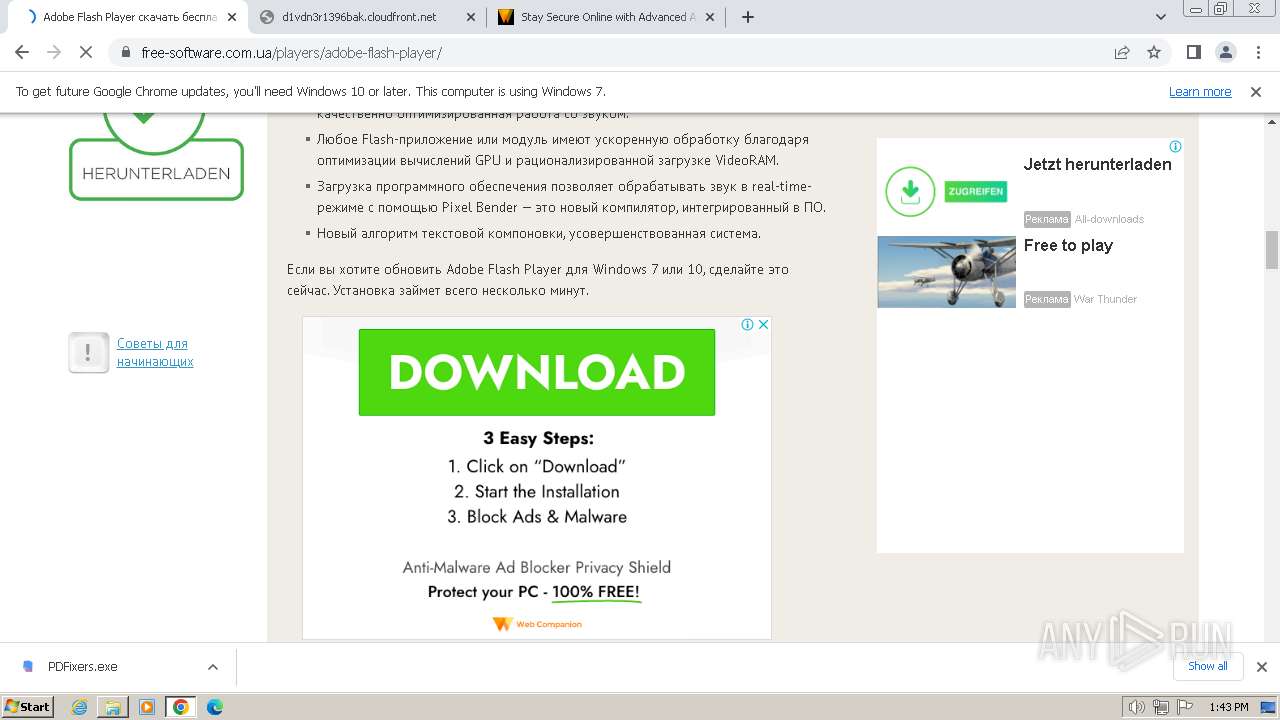1280x720 pixels.
Task: Click the taskbar clock 1:43 PM
Action: pyautogui.click(x=1228, y=707)
